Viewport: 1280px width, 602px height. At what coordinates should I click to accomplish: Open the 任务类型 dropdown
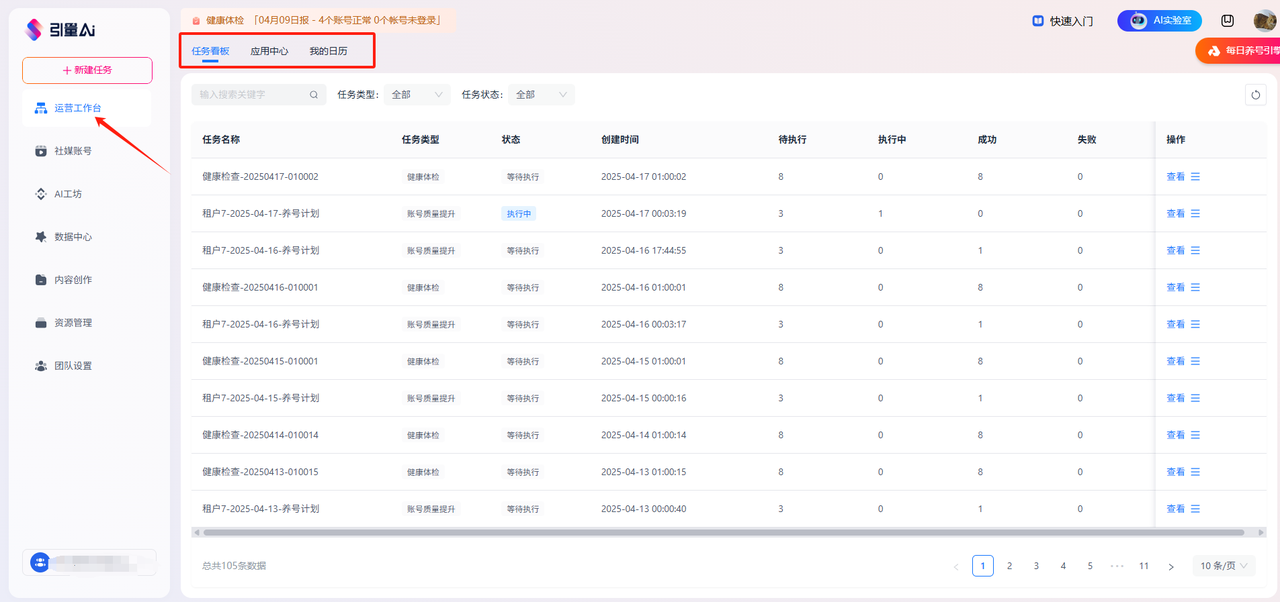click(x=418, y=95)
